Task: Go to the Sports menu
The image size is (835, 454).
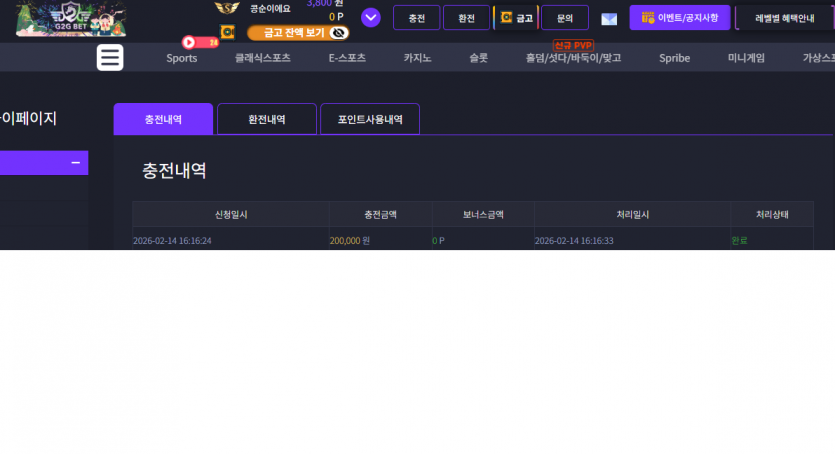Action: tap(182, 58)
